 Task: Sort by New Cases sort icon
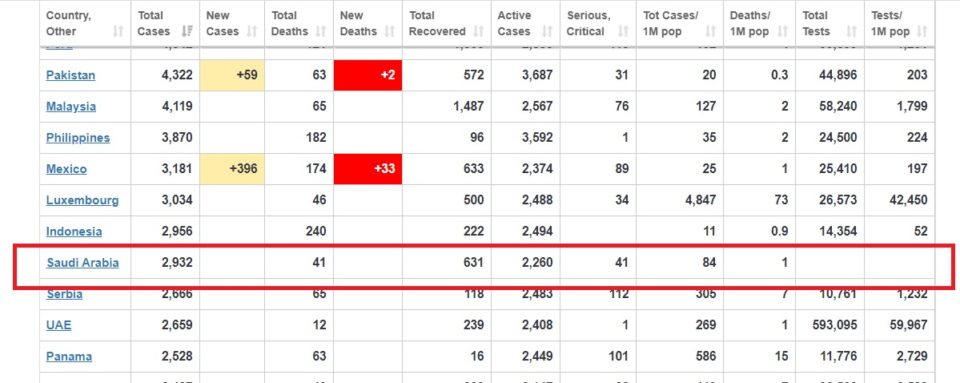252,32
